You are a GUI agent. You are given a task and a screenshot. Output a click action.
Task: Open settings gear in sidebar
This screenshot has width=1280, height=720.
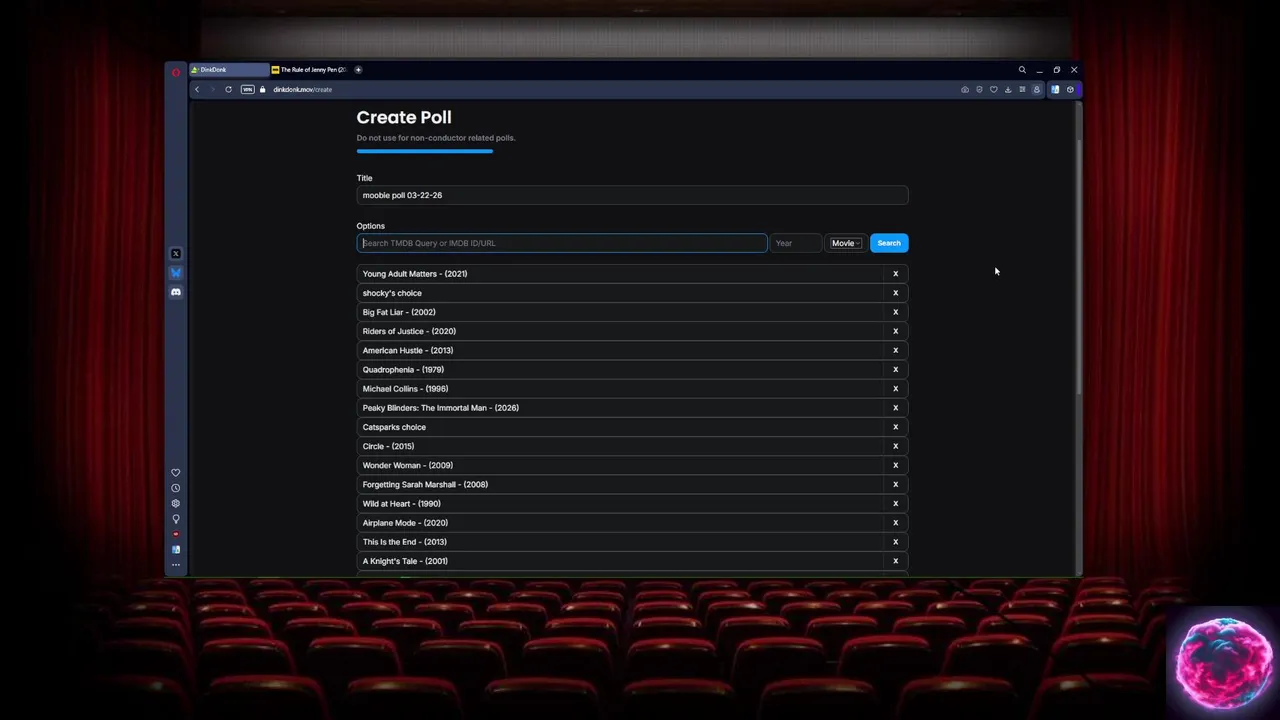pyautogui.click(x=176, y=504)
